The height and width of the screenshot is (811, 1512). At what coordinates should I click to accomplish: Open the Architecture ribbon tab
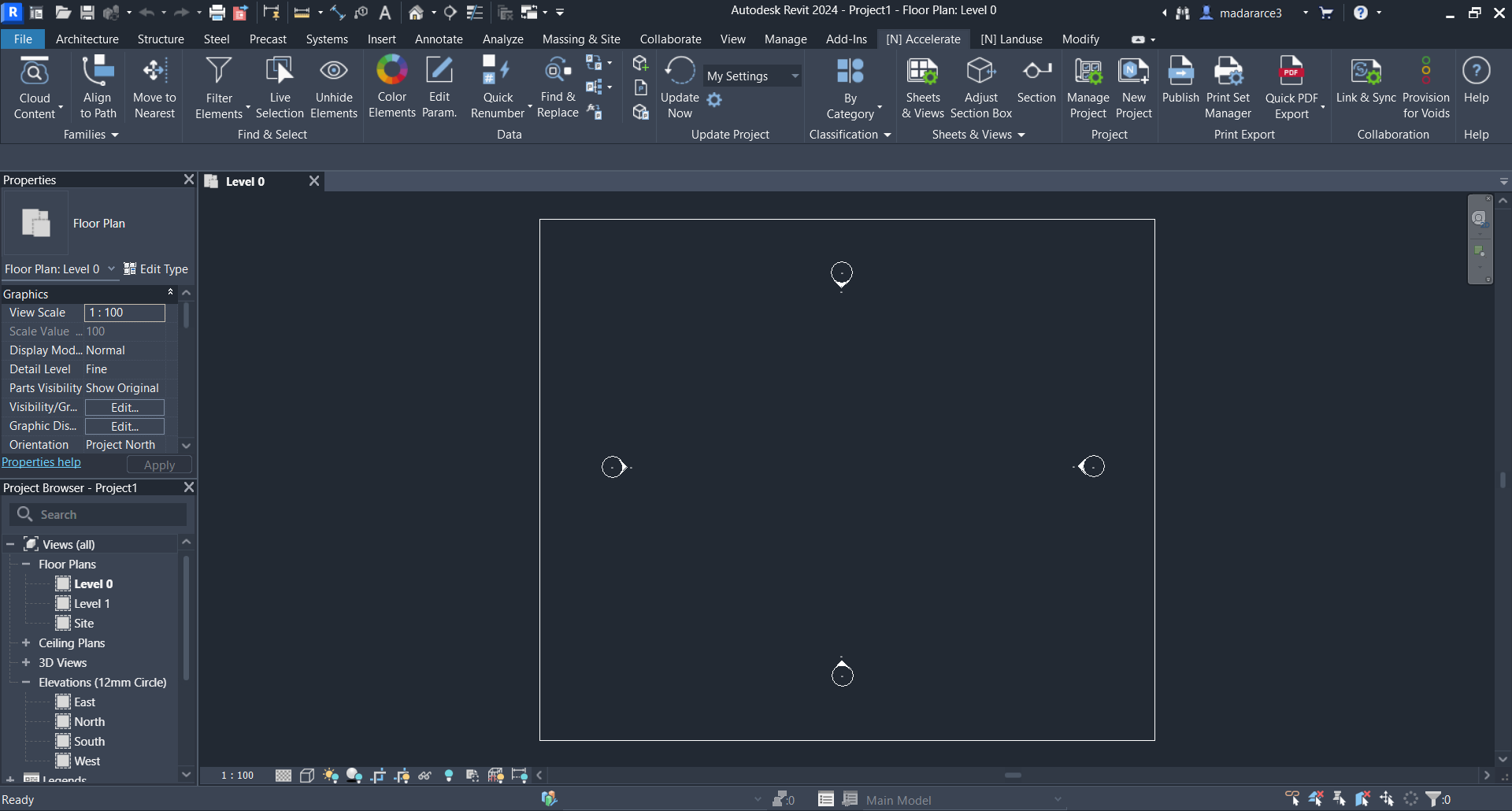pos(87,39)
